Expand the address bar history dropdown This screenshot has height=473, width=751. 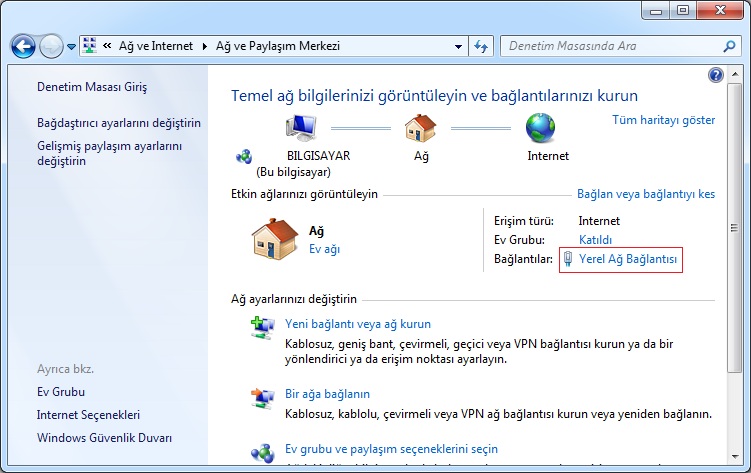click(458, 46)
